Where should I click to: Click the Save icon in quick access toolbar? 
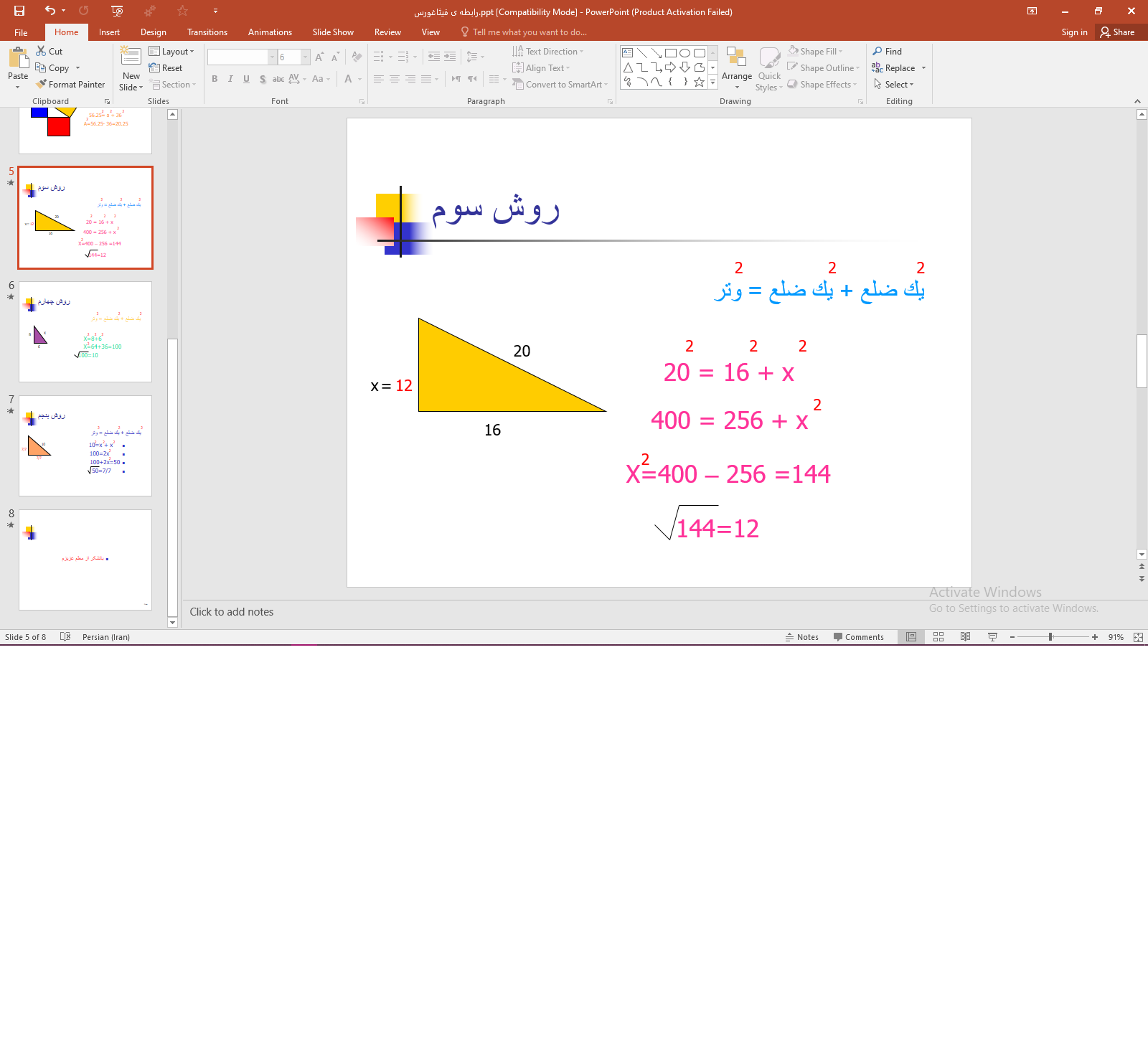(x=19, y=11)
